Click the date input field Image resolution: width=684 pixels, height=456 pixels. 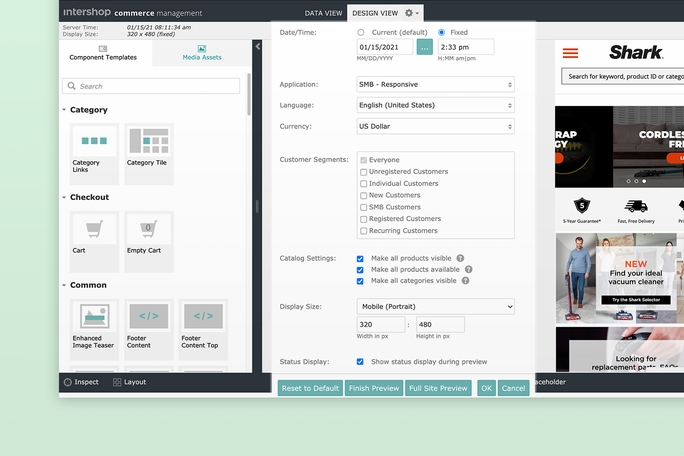click(x=385, y=47)
